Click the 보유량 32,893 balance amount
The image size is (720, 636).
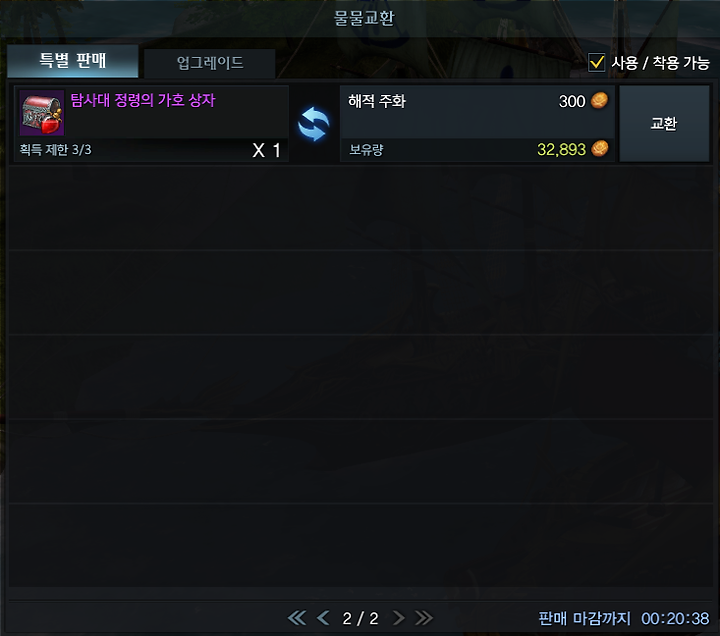[562, 149]
